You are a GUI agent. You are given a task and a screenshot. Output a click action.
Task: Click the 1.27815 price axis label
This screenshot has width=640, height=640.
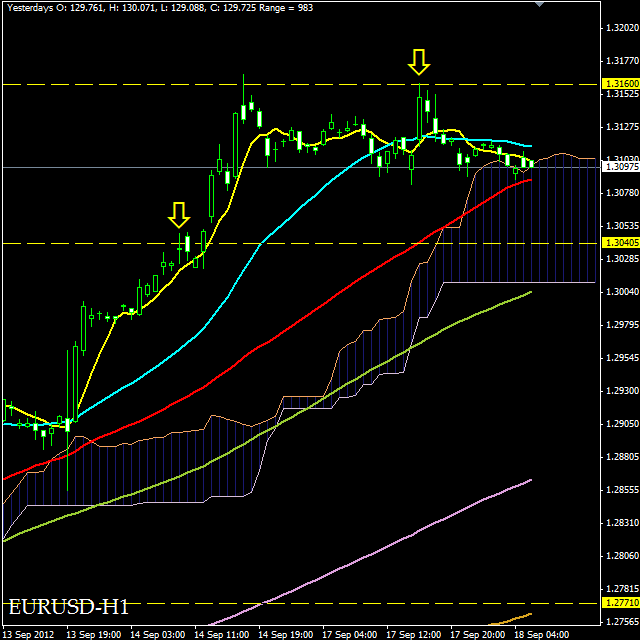click(622, 589)
